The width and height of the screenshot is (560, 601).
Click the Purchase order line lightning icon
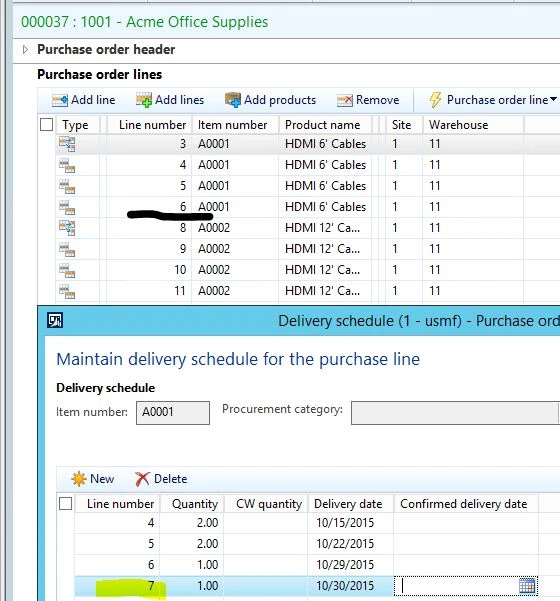(435, 100)
